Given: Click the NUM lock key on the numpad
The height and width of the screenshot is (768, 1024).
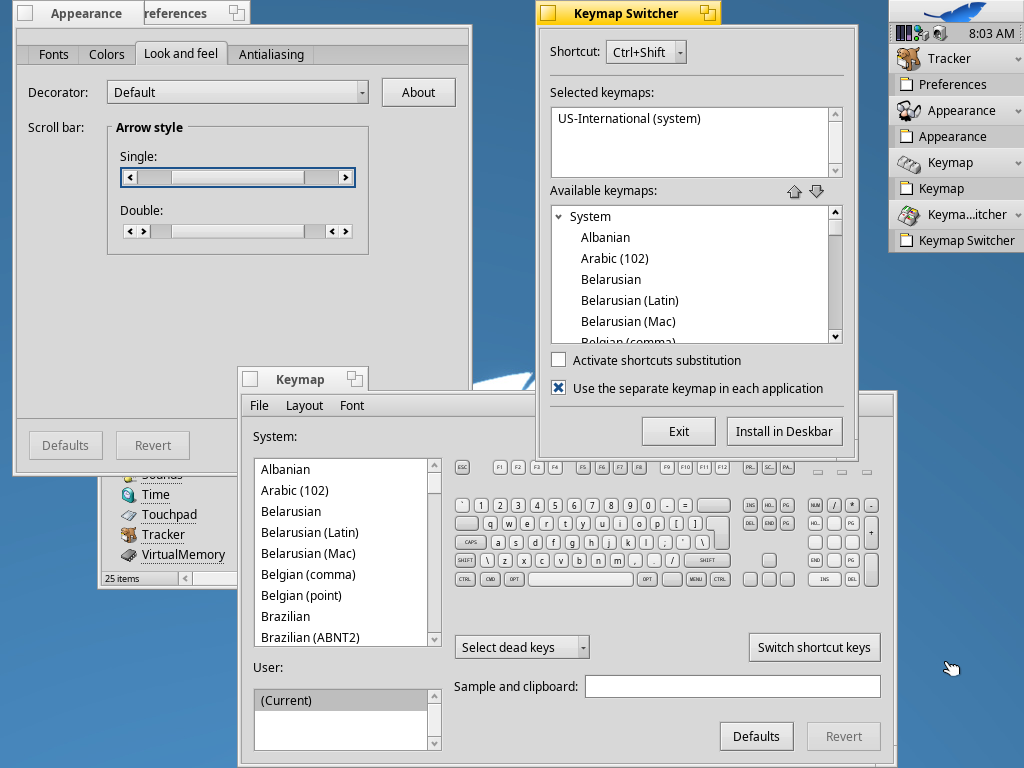Looking at the screenshot, I should pyautogui.click(x=815, y=505).
